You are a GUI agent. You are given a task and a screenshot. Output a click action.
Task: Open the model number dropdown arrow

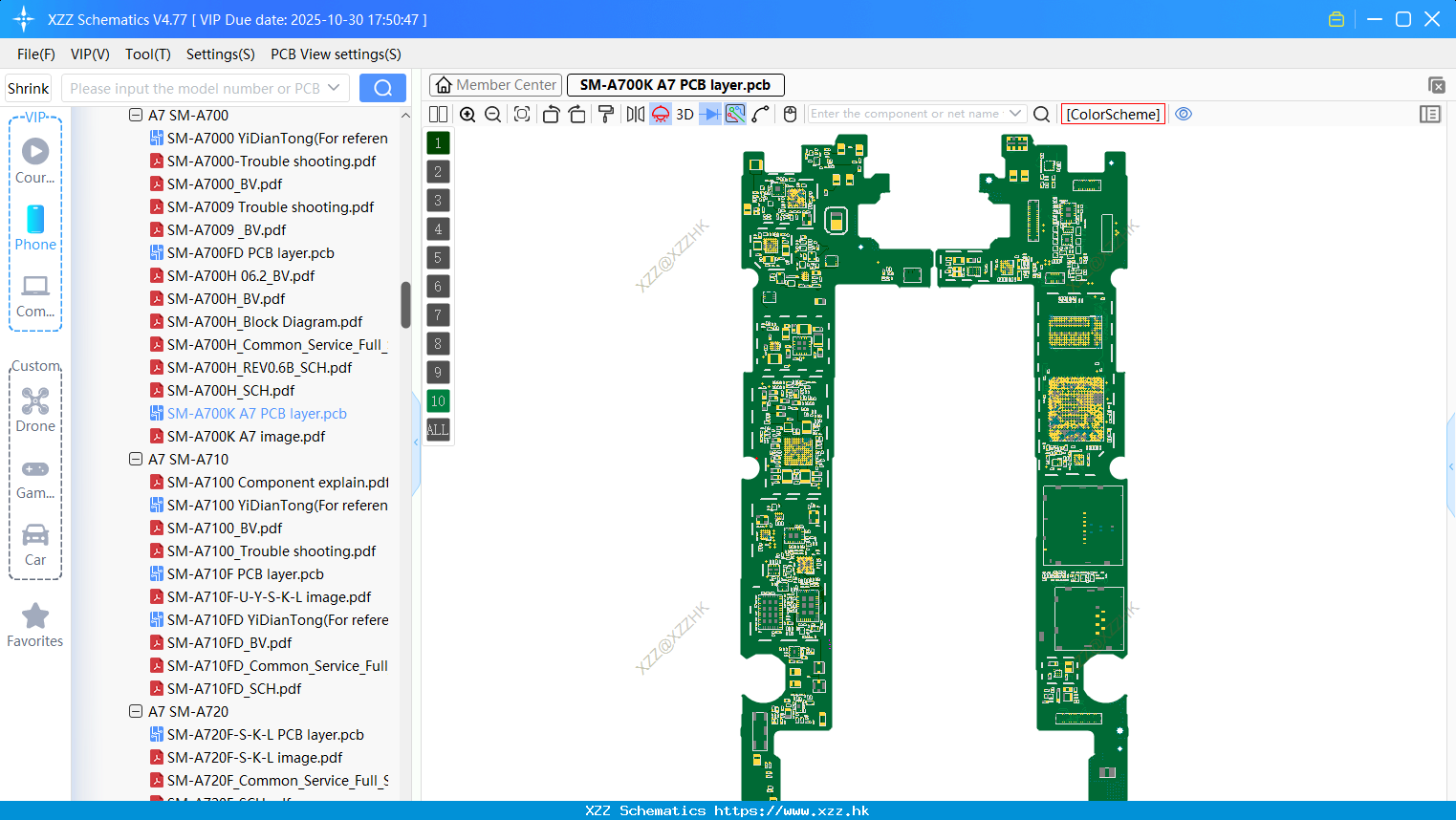[x=334, y=88]
